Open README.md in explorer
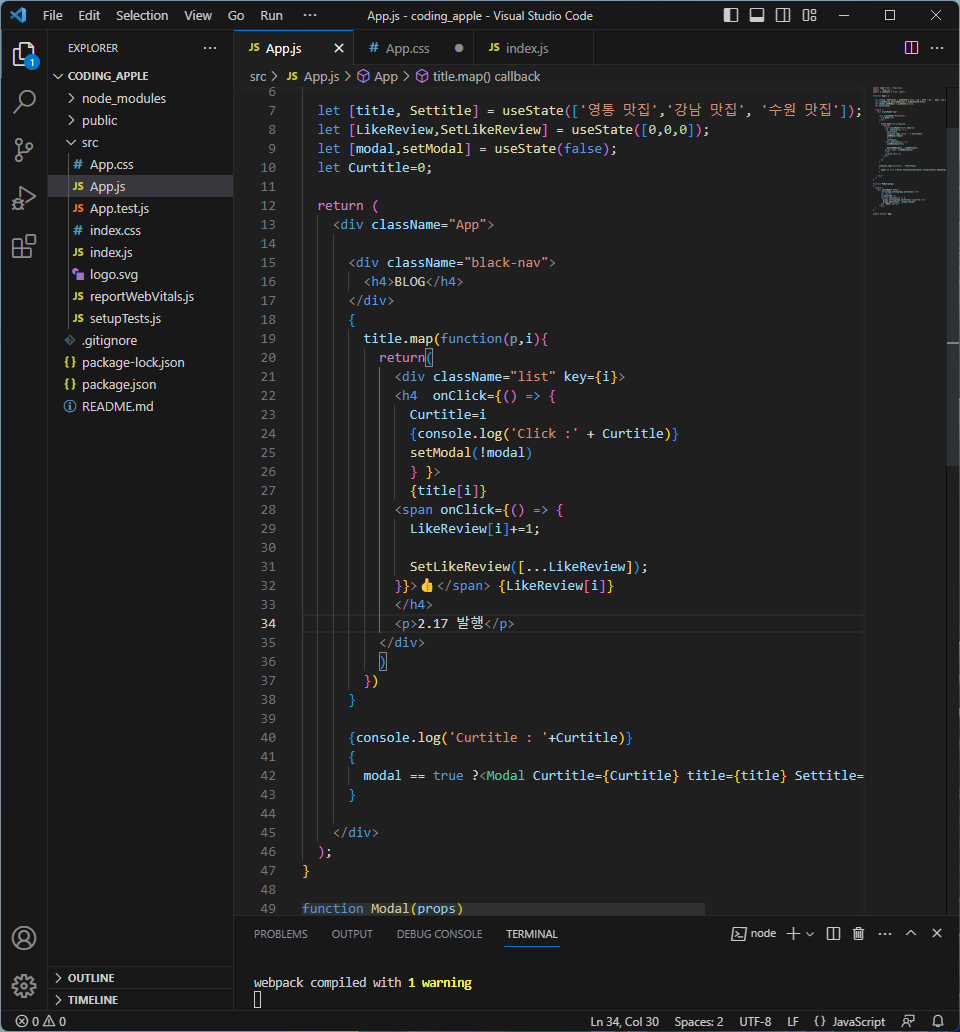The width and height of the screenshot is (960, 1032). pyautogui.click(x=141, y=407)
